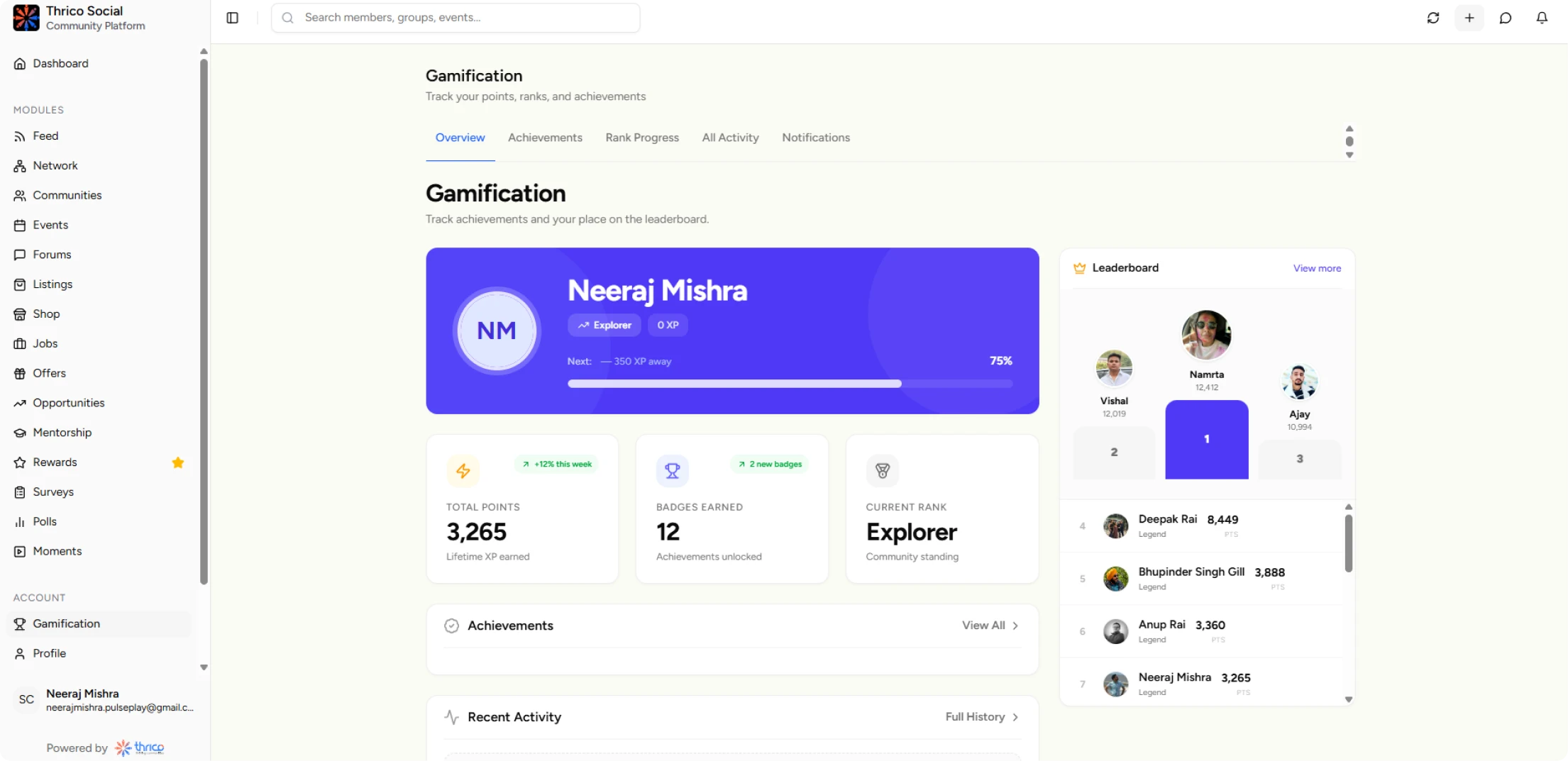The height and width of the screenshot is (761, 1568).
Task: Open the Mentorship graduation cap icon
Action: 20,433
